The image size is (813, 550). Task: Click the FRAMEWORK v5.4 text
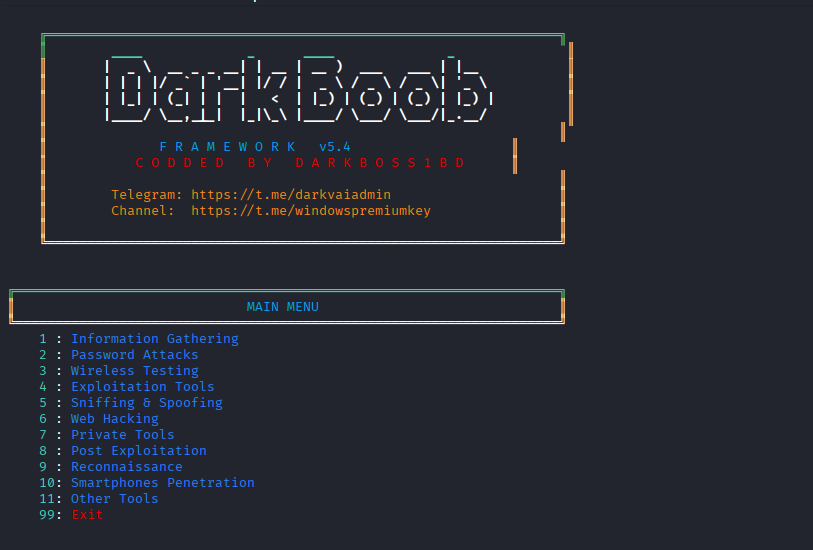tap(255, 147)
